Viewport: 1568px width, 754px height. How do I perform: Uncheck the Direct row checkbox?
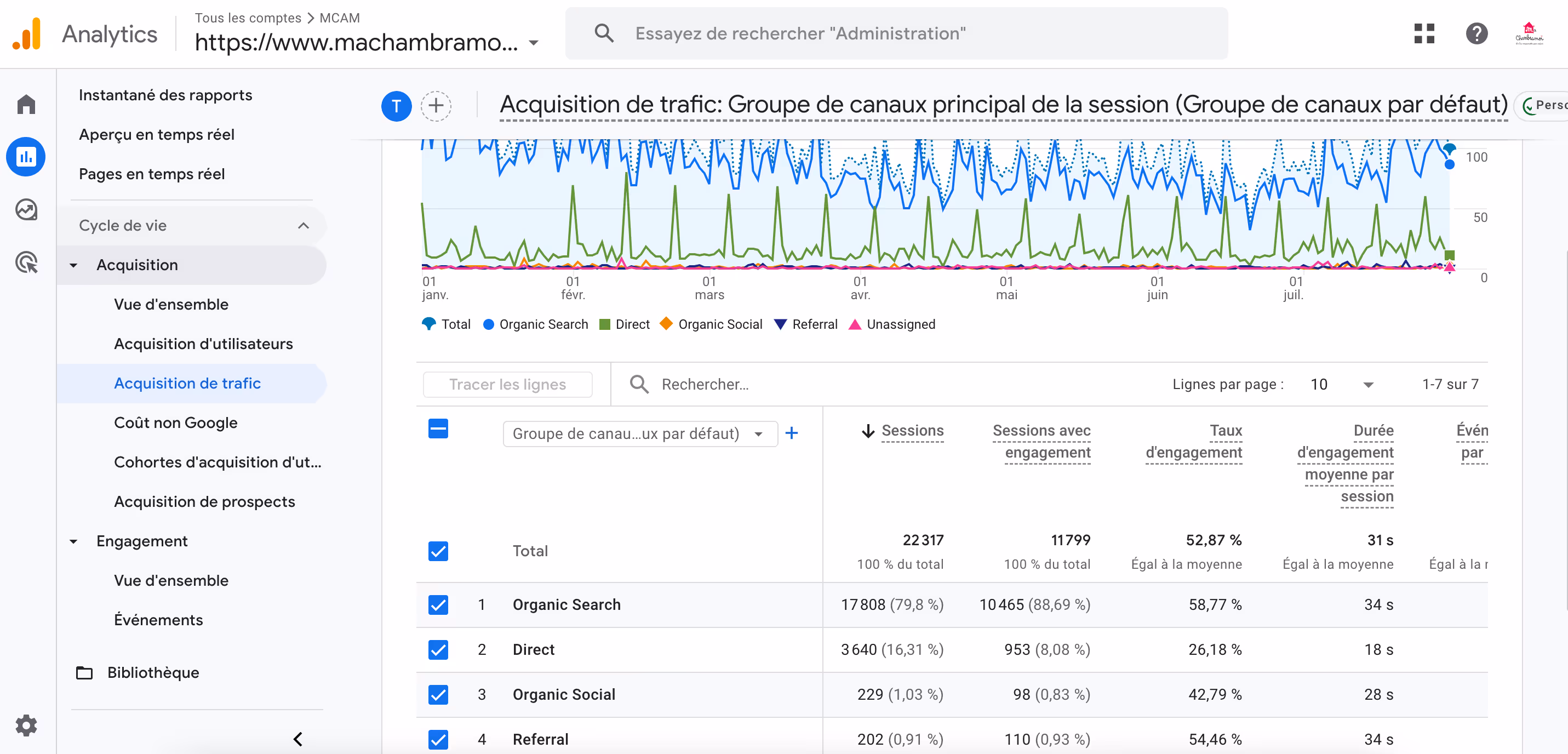click(x=438, y=650)
